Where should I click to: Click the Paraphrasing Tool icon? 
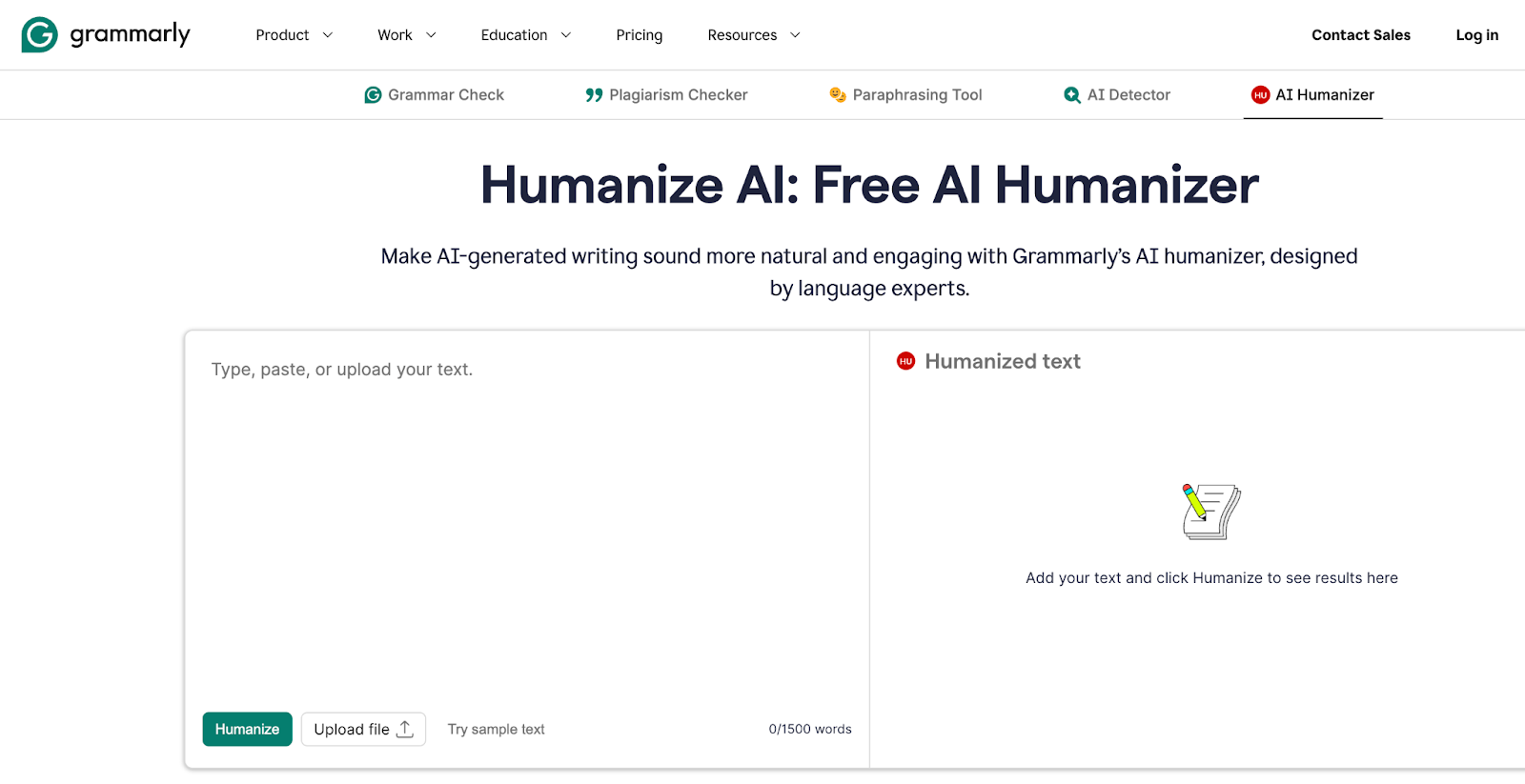(838, 95)
